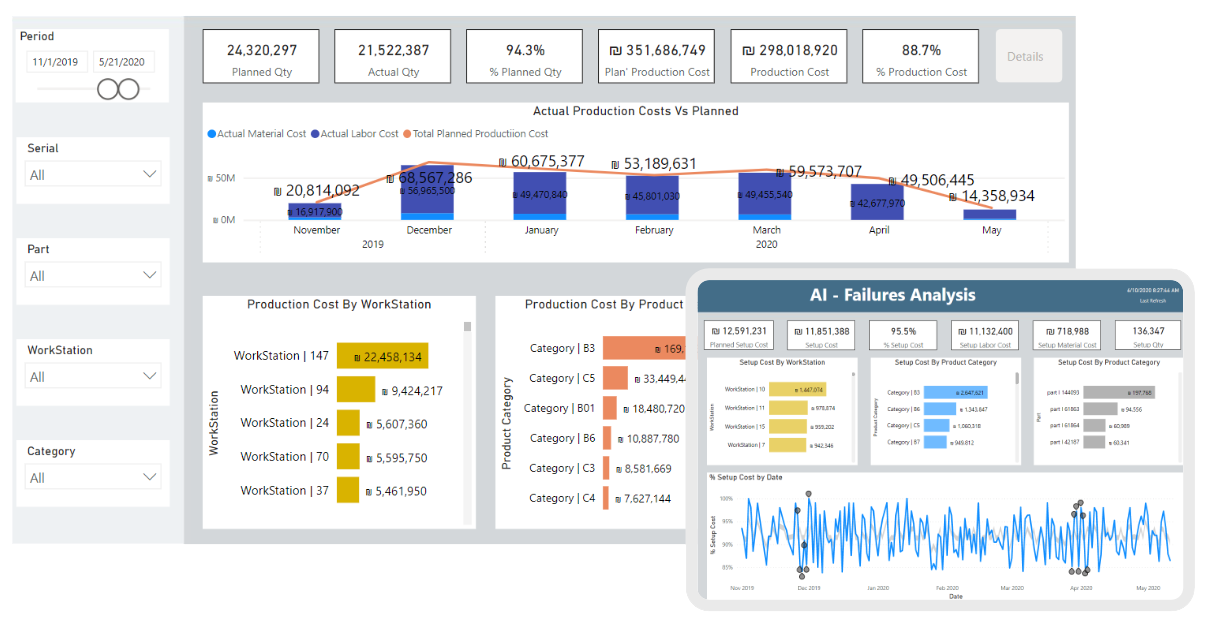
Task: Click the WorkStation | 147 yellow bar
Action: pos(383,356)
